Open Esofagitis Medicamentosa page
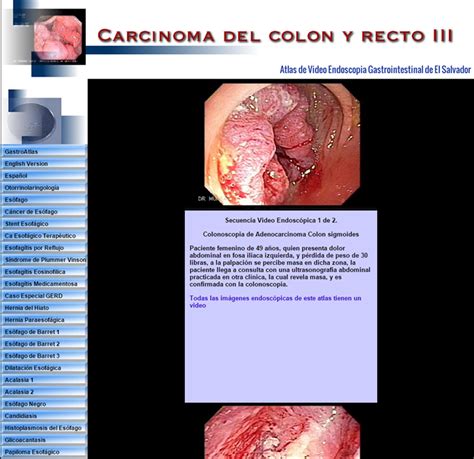 pyautogui.click(x=44, y=283)
